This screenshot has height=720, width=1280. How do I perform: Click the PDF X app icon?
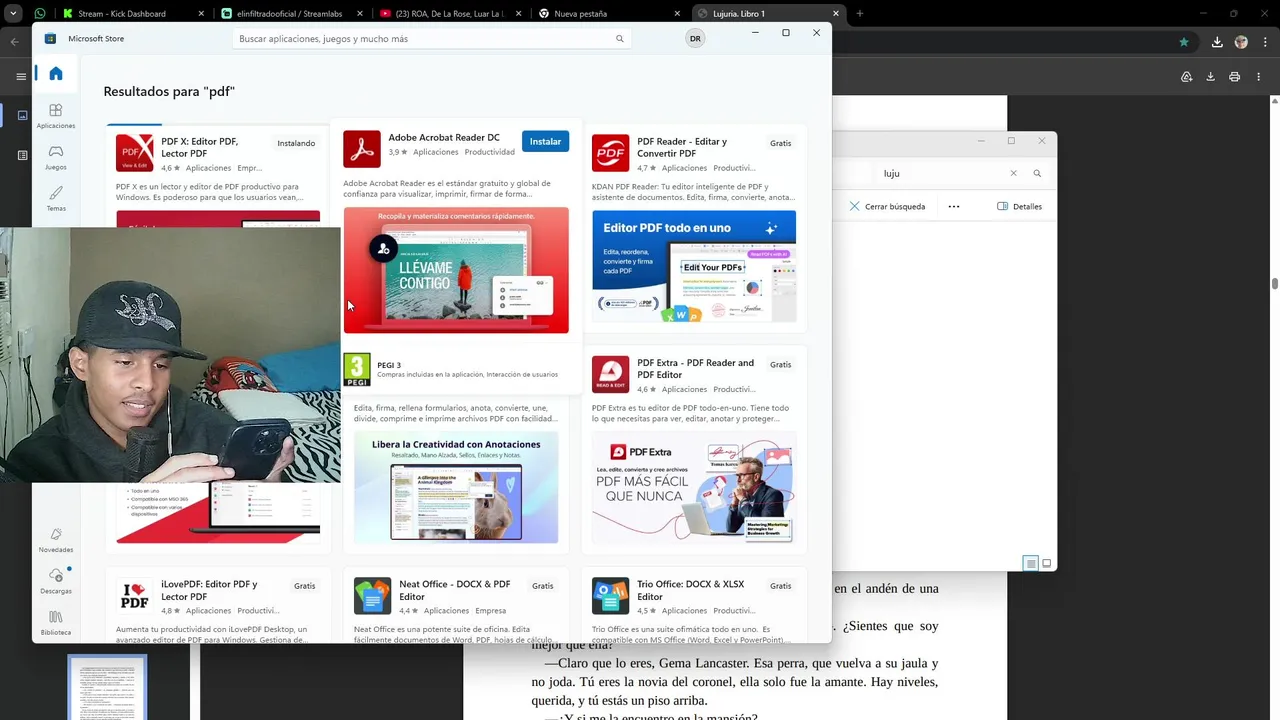(135, 153)
